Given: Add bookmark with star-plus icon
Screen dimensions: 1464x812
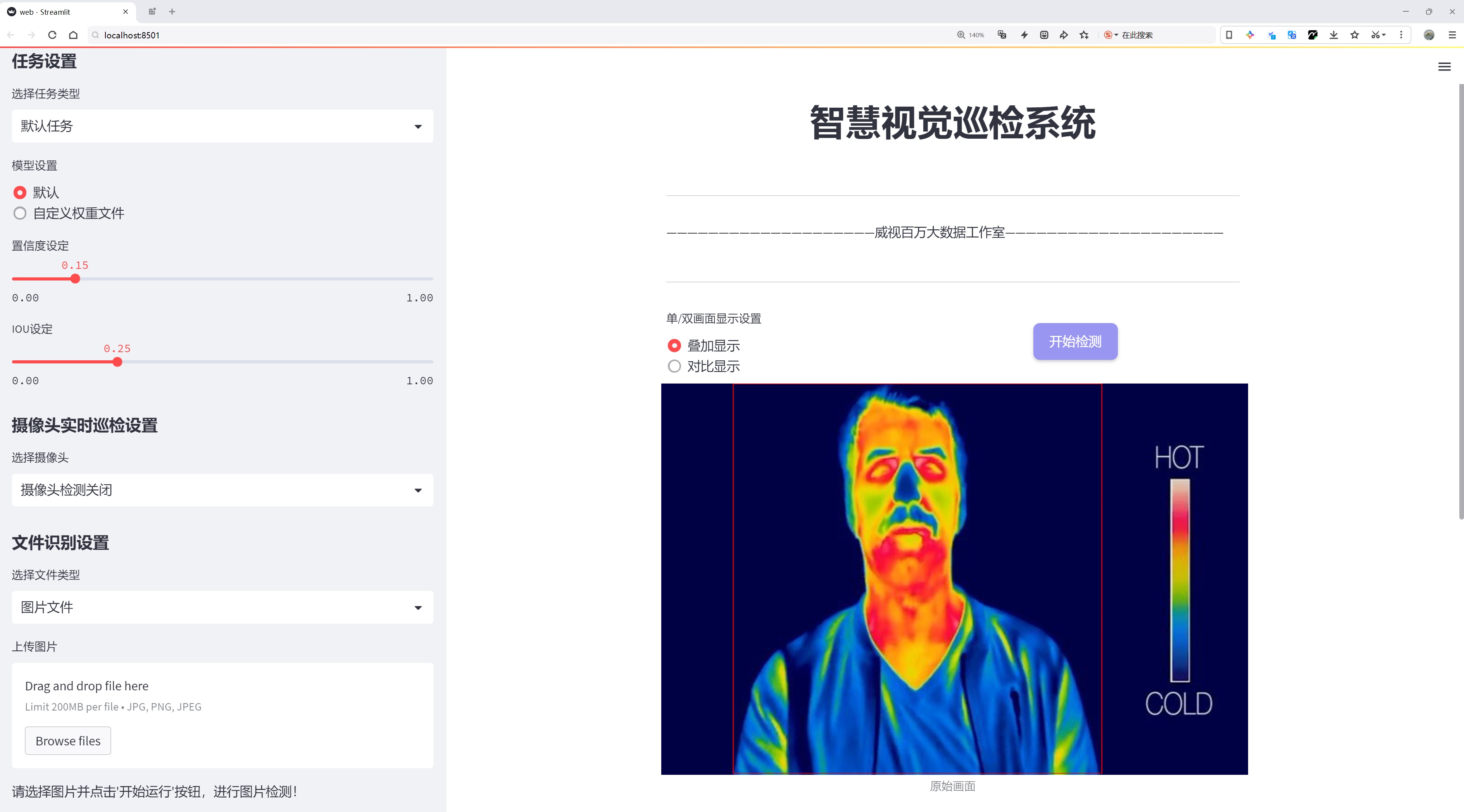Looking at the screenshot, I should 1085,34.
